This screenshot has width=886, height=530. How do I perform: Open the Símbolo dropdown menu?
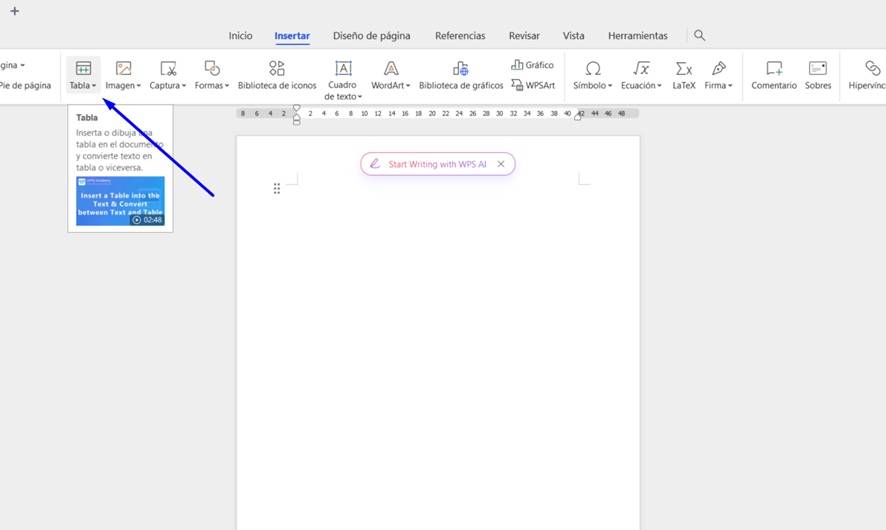[x=609, y=86]
